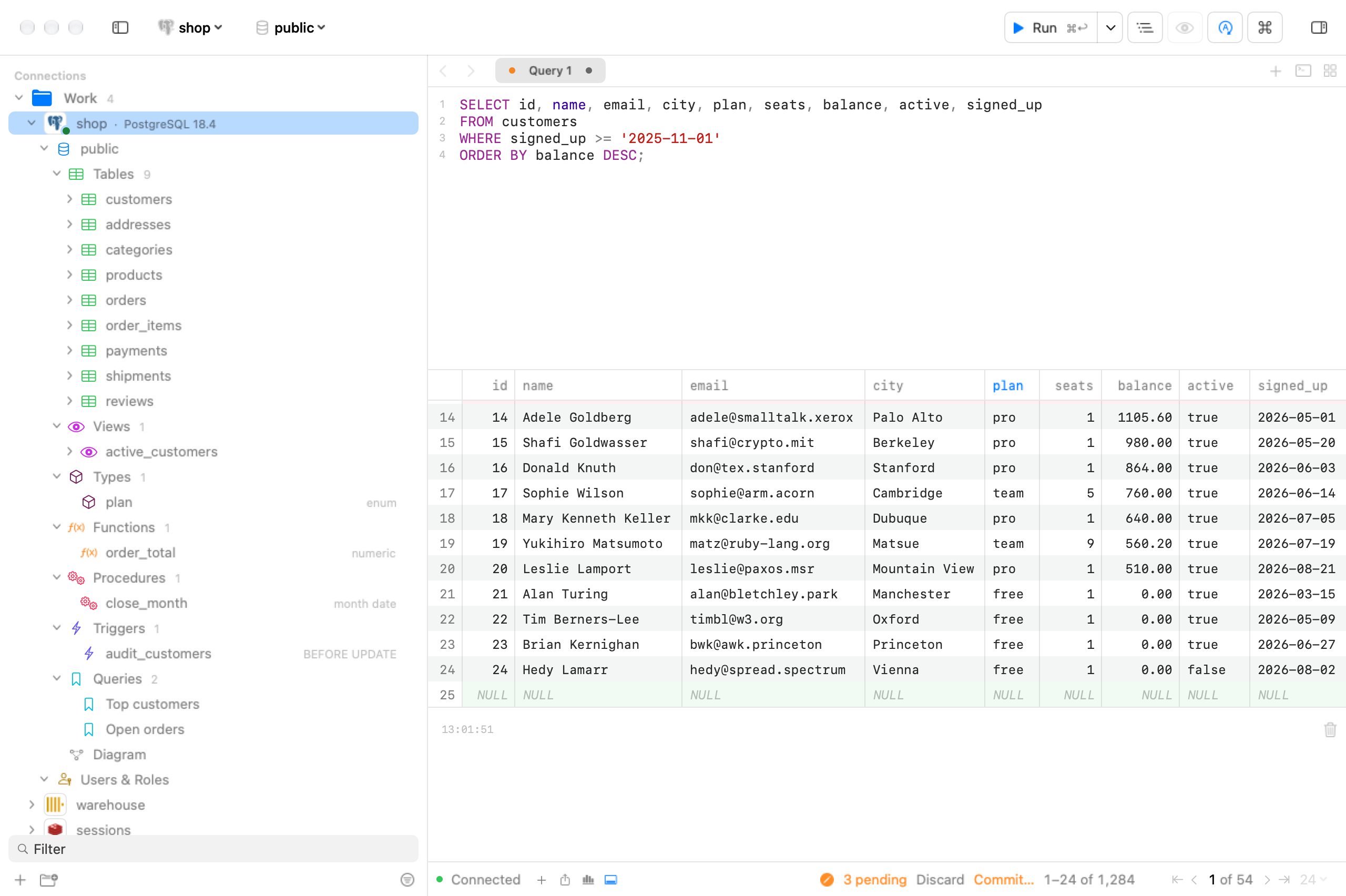Discard pending changes

940,879
